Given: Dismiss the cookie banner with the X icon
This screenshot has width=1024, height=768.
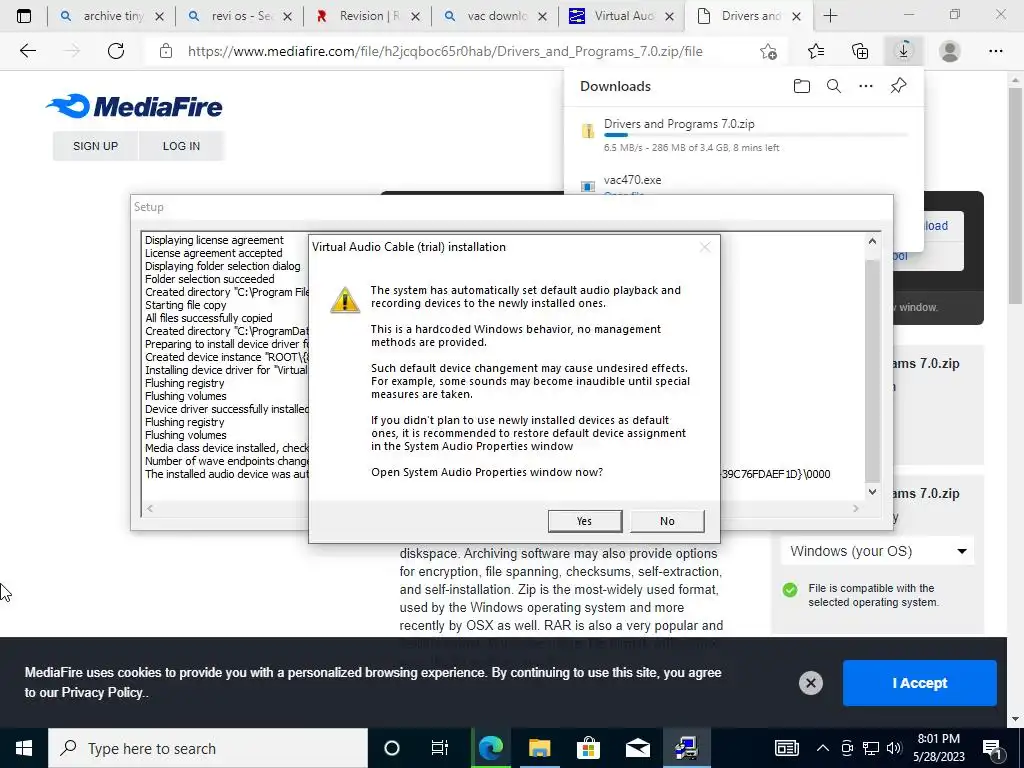Looking at the screenshot, I should pos(810,683).
